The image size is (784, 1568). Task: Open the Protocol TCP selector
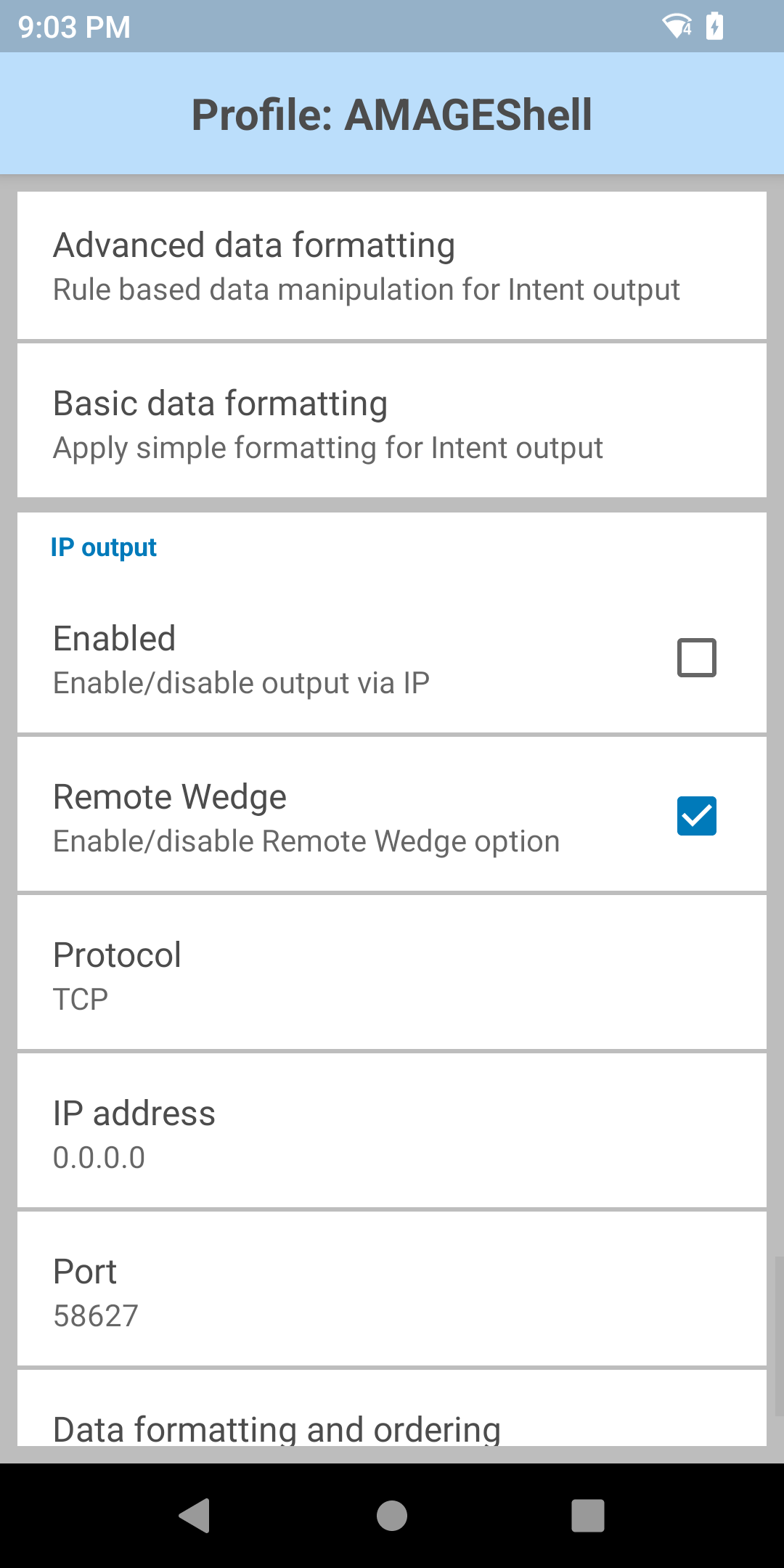(x=392, y=973)
